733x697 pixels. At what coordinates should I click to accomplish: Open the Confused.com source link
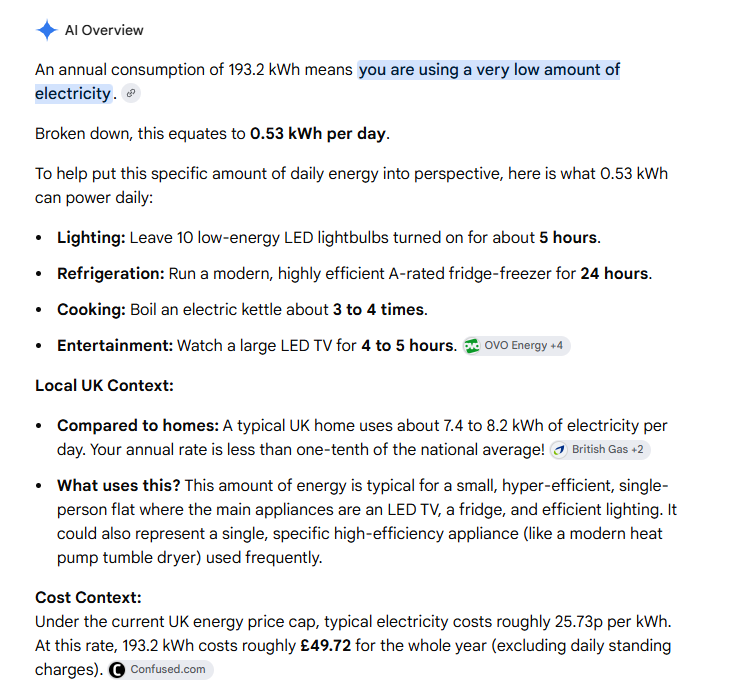point(160,670)
